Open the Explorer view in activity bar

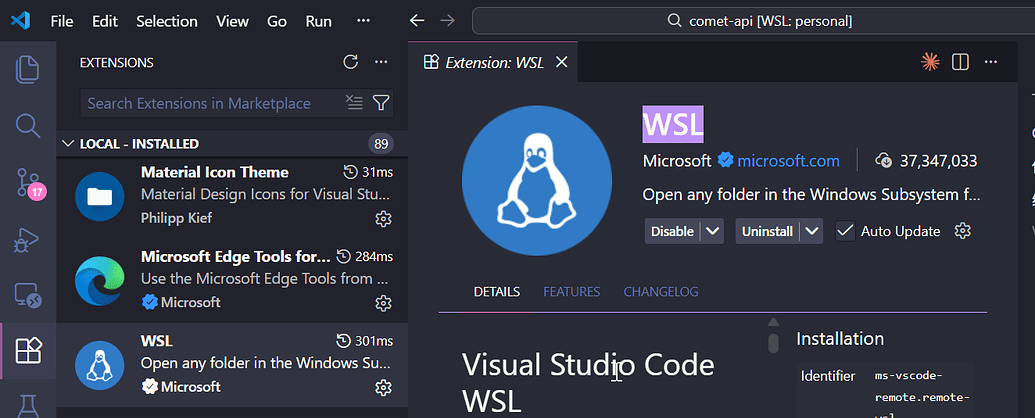tap(28, 69)
